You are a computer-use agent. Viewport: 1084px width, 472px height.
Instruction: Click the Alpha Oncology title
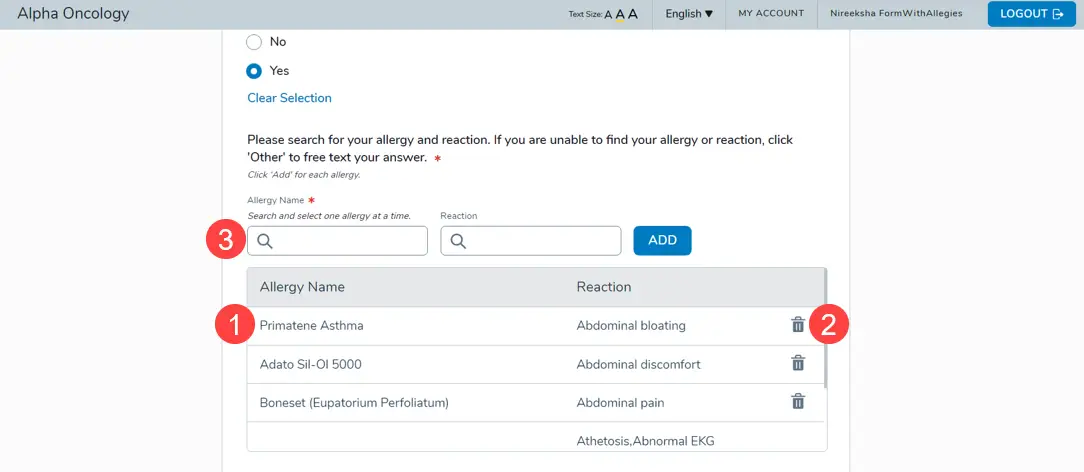pyautogui.click(x=73, y=14)
